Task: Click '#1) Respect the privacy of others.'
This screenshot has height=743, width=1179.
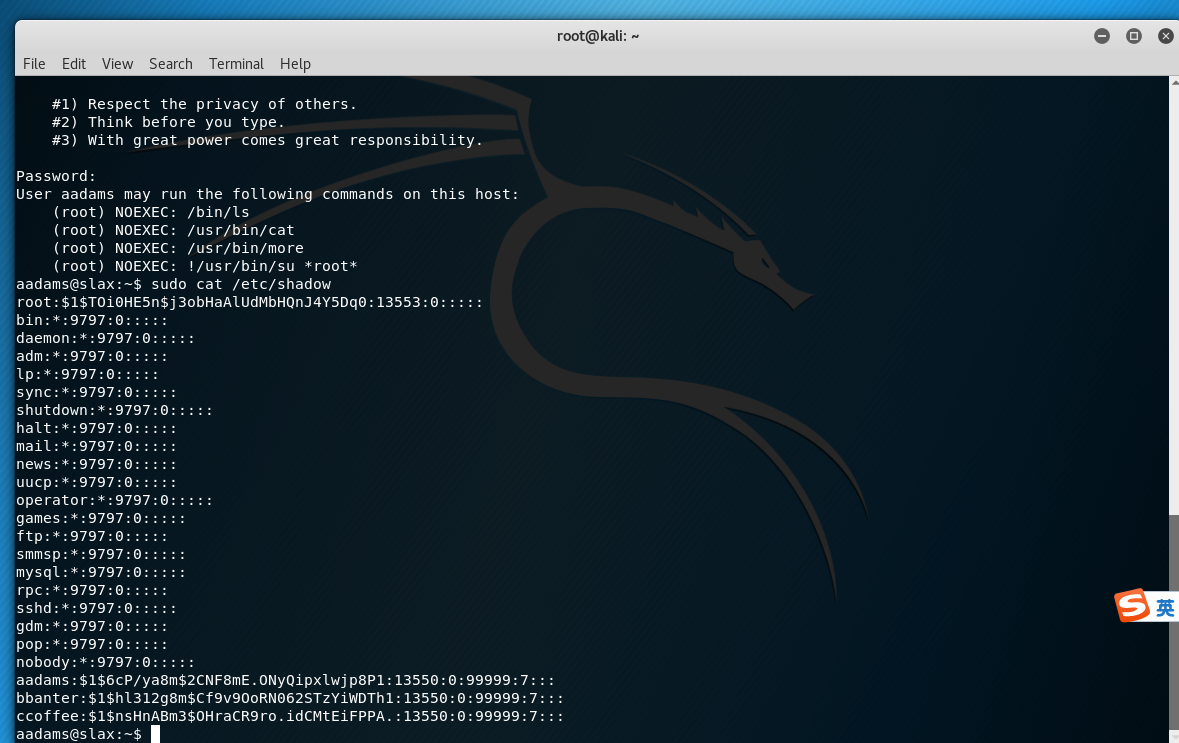Action: pos(205,105)
